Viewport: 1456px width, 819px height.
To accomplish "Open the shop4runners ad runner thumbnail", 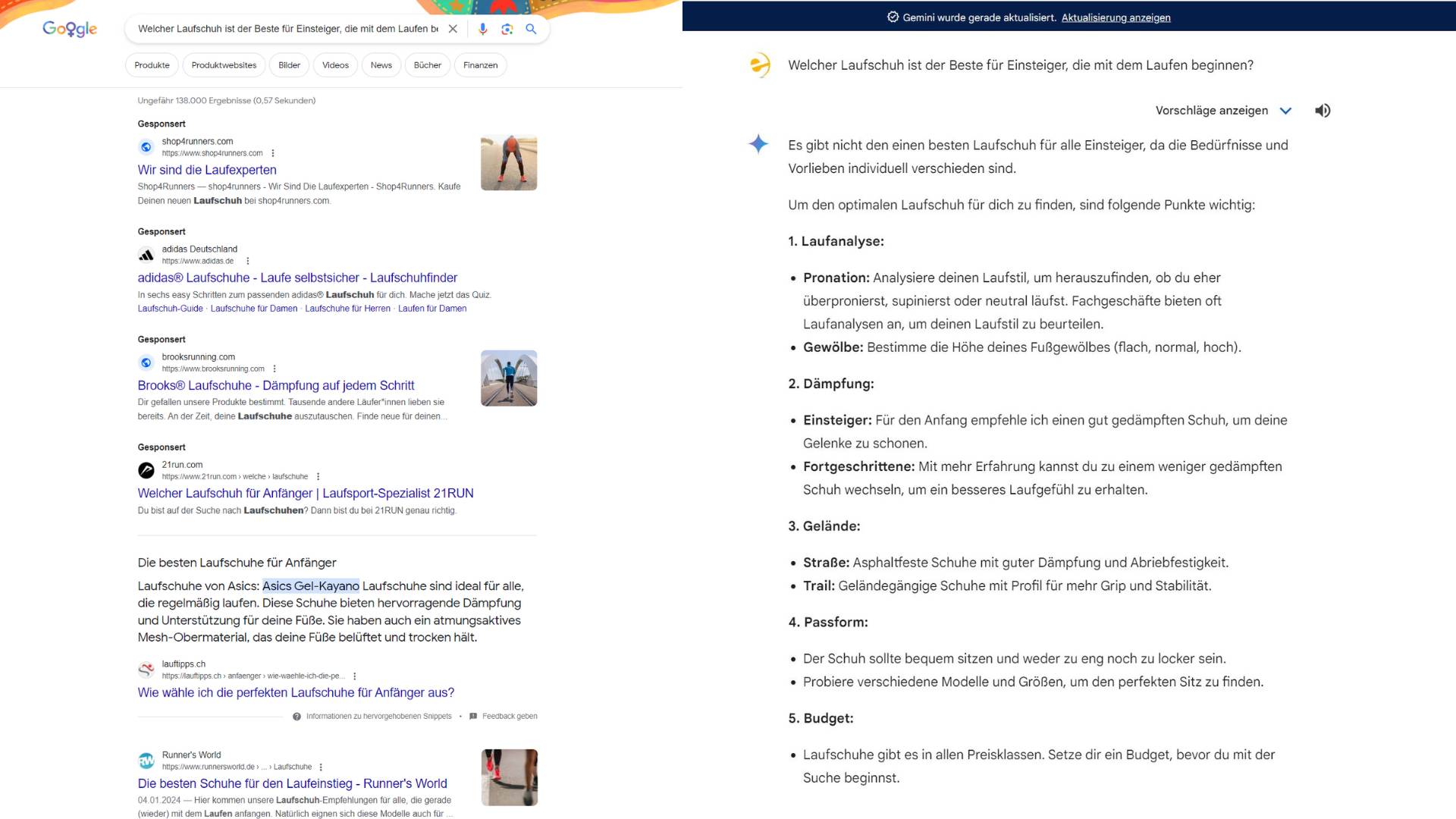I will pyautogui.click(x=509, y=163).
